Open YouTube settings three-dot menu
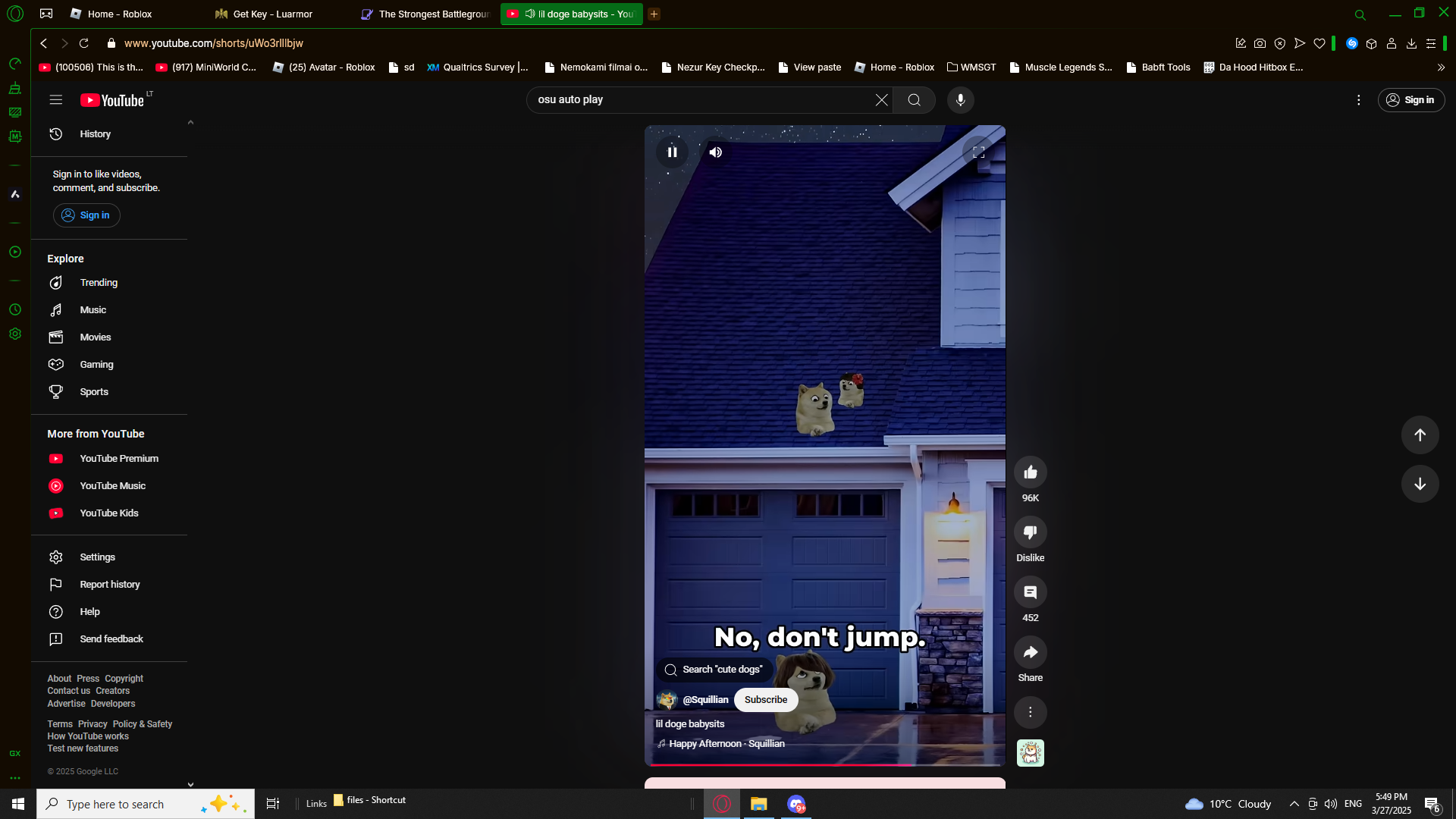Image resolution: width=1456 pixels, height=819 pixels. pos(1358,100)
